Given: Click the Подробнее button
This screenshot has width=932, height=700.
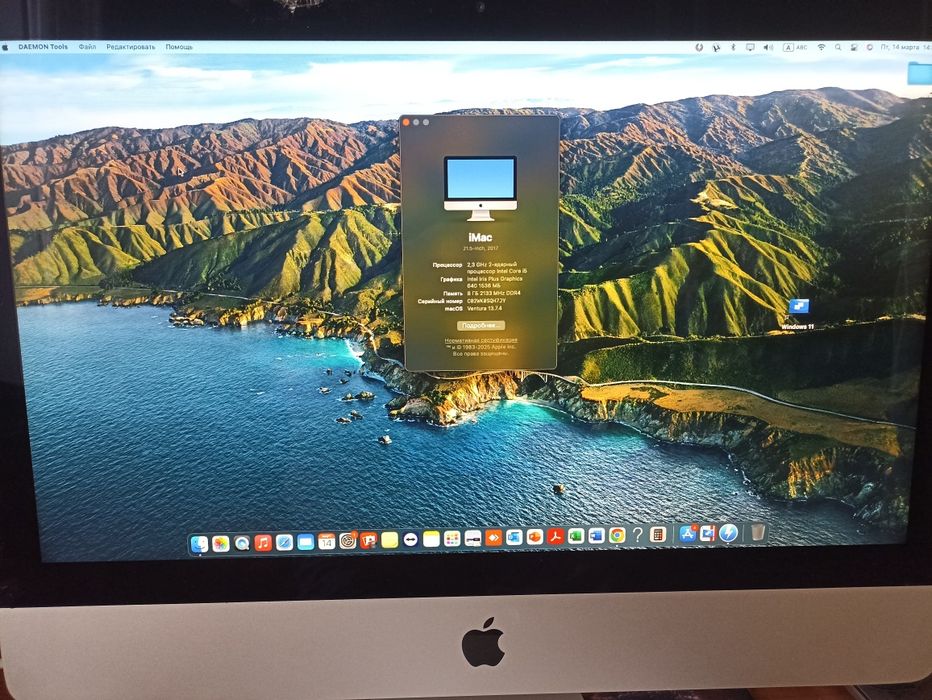Looking at the screenshot, I should tap(481, 326).
